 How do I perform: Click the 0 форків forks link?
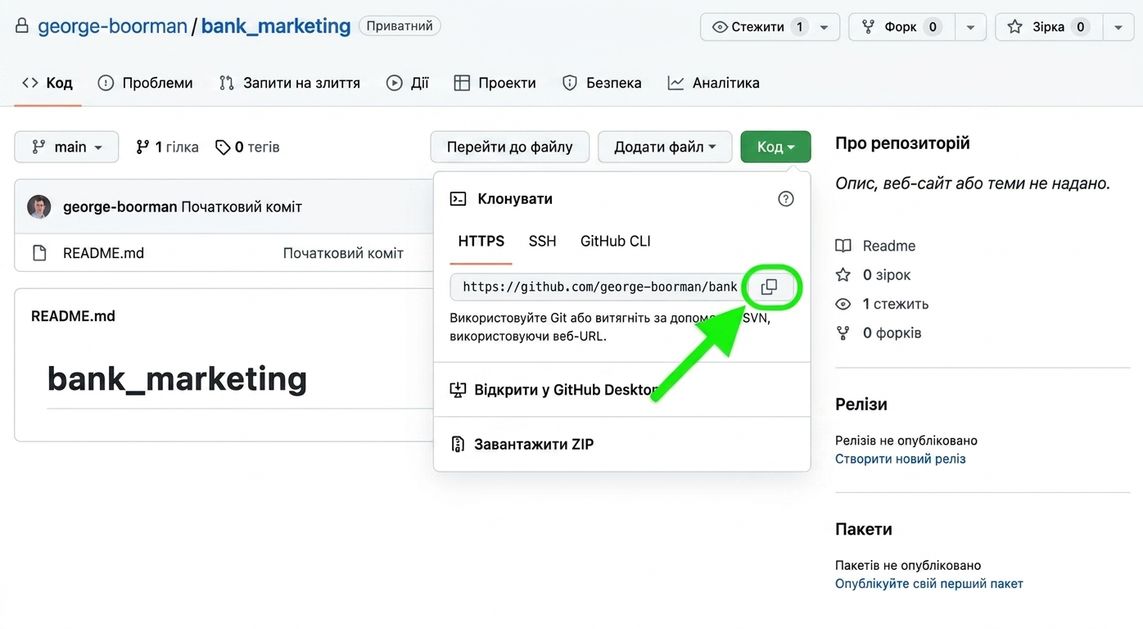click(879, 333)
